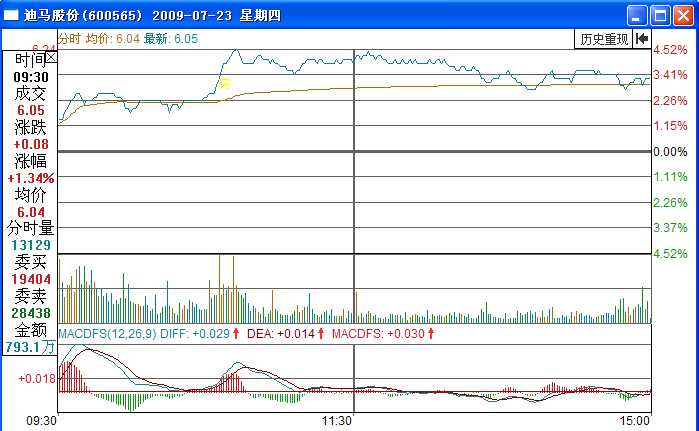
Task: Click the 金额 793.1万 entry
Action: click(x=30, y=347)
